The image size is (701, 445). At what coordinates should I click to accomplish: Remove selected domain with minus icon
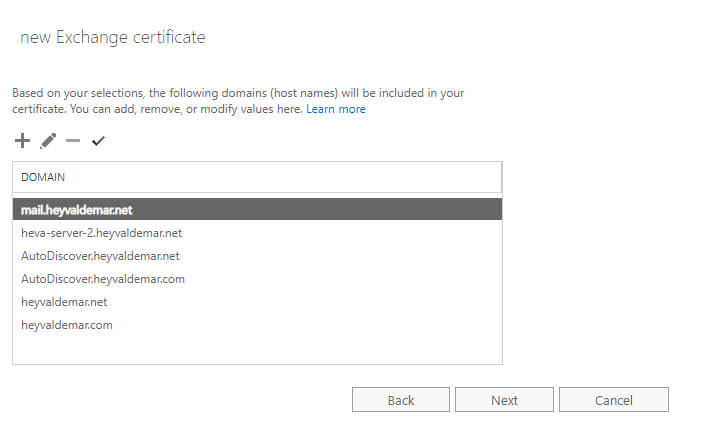click(x=73, y=141)
